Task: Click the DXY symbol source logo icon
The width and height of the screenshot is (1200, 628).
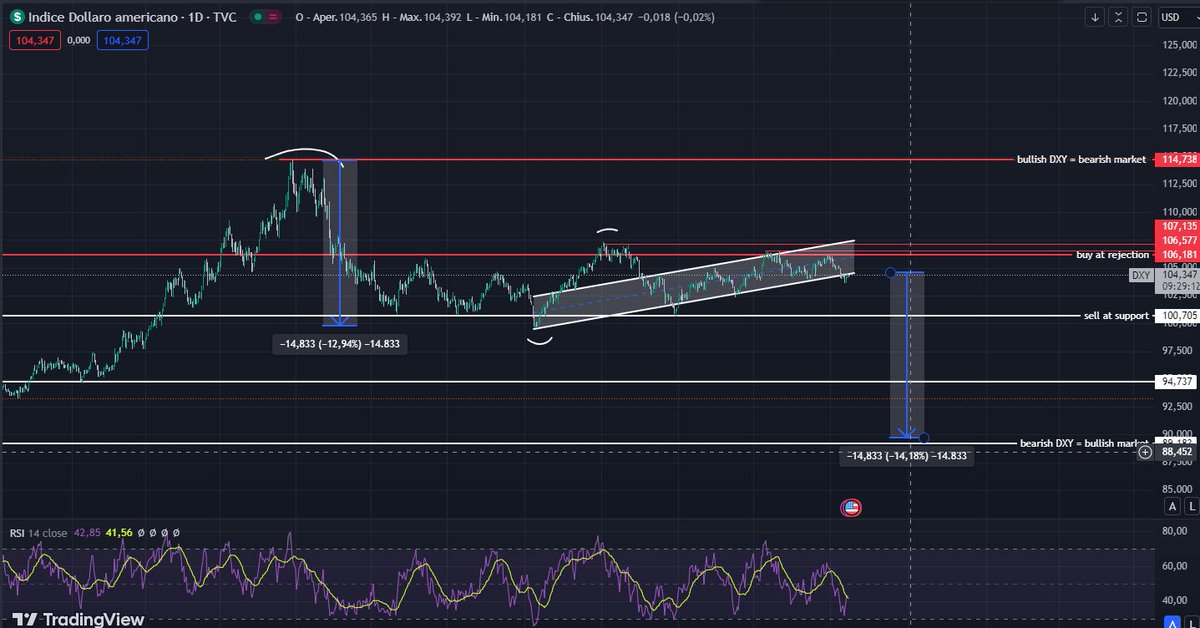Action: (x=16, y=17)
